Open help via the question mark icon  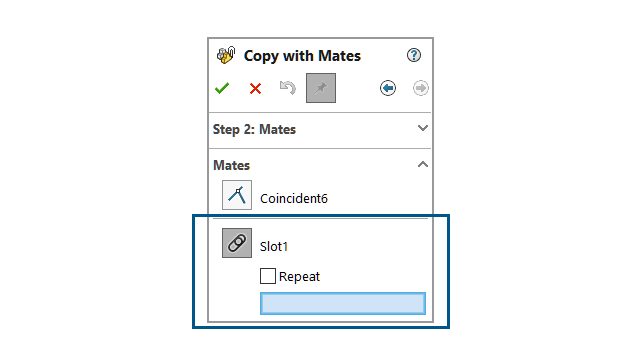point(414,55)
